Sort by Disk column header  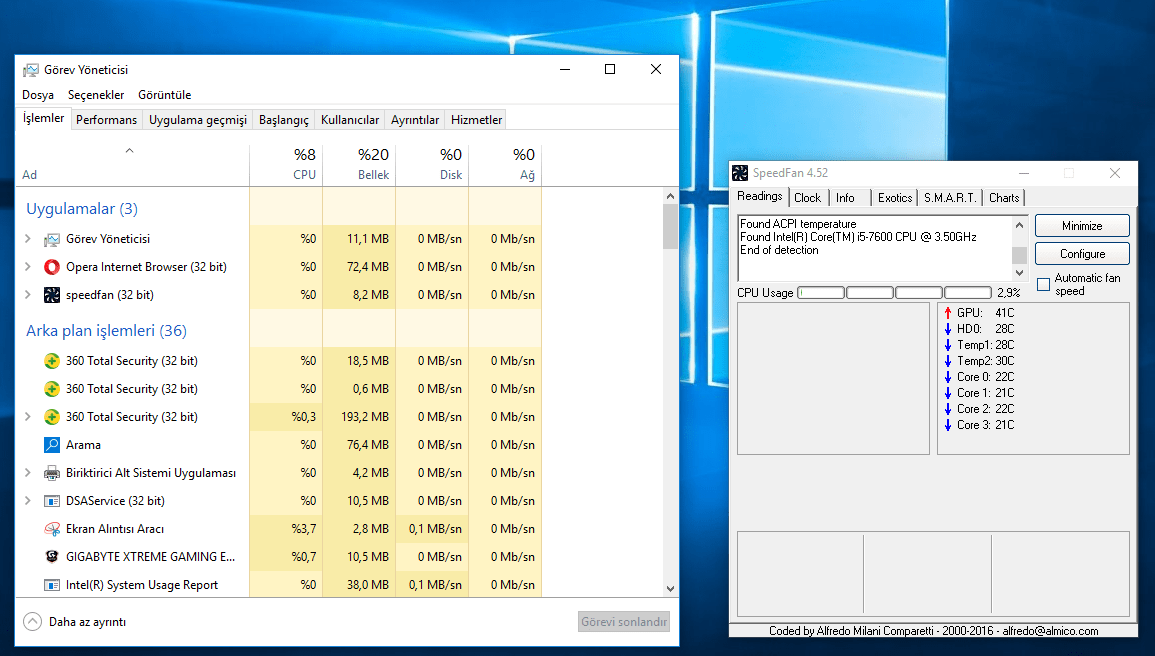pyautogui.click(x=432, y=165)
